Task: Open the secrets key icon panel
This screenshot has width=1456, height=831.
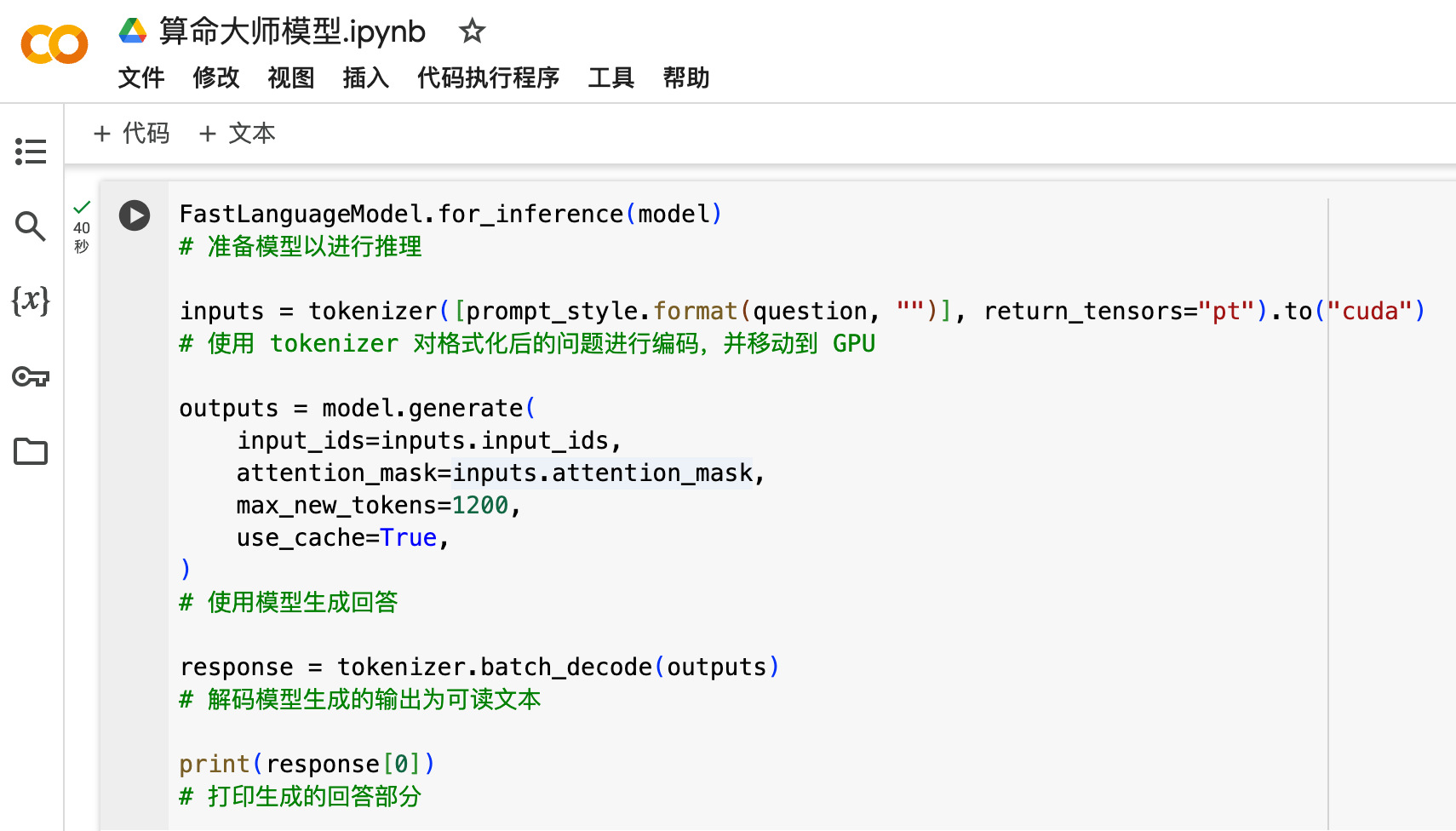Action: [31, 376]
